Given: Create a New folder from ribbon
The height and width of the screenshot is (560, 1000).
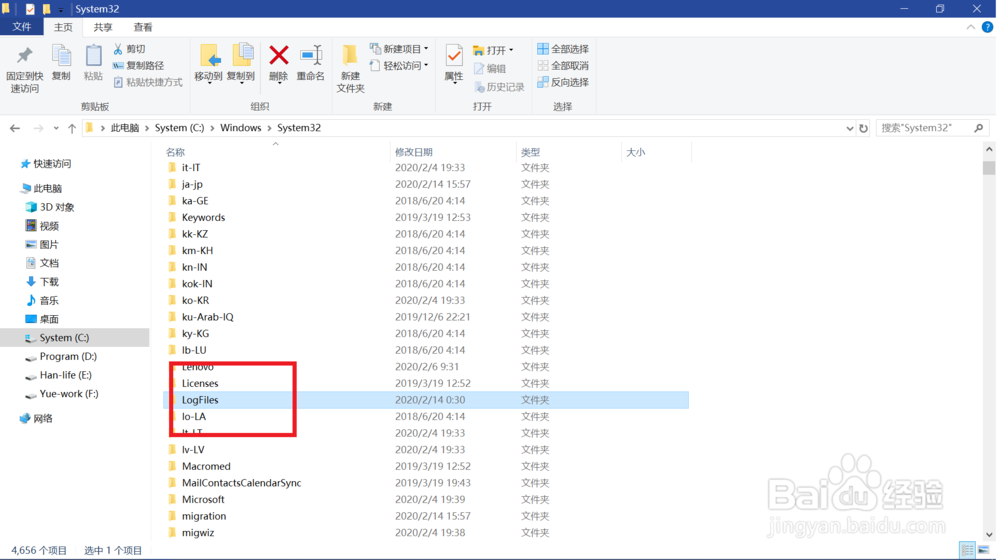Looking at the screenshot, I should click(x=350, y=69).
